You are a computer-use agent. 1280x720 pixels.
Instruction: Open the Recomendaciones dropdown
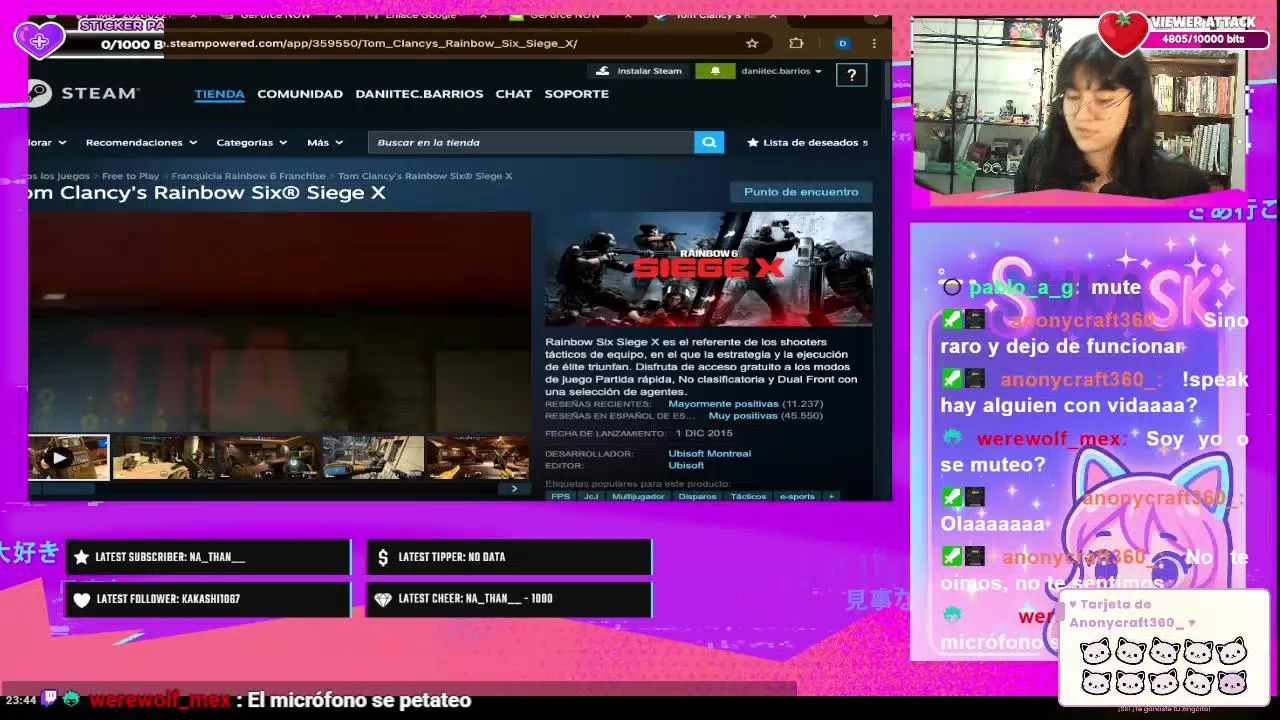141,142
